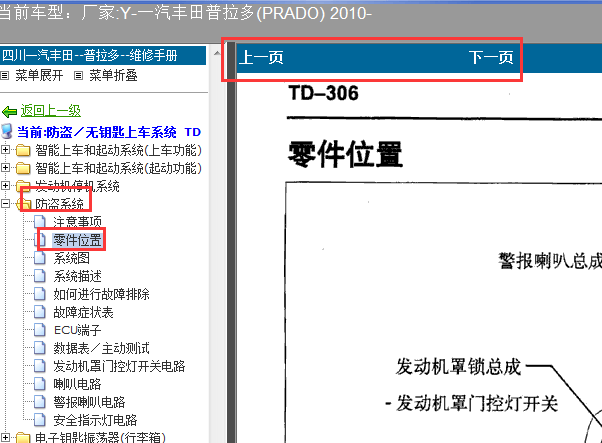Expand 智能上车和起动系统(上车功能) node
Viewport: 602px width, 443px height.
[x=5, y=150]
